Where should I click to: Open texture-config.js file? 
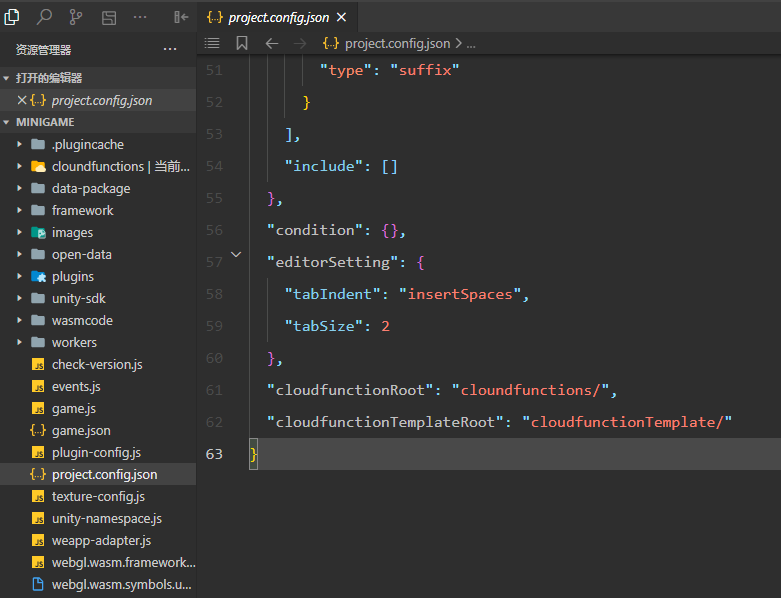click(98, 496)
